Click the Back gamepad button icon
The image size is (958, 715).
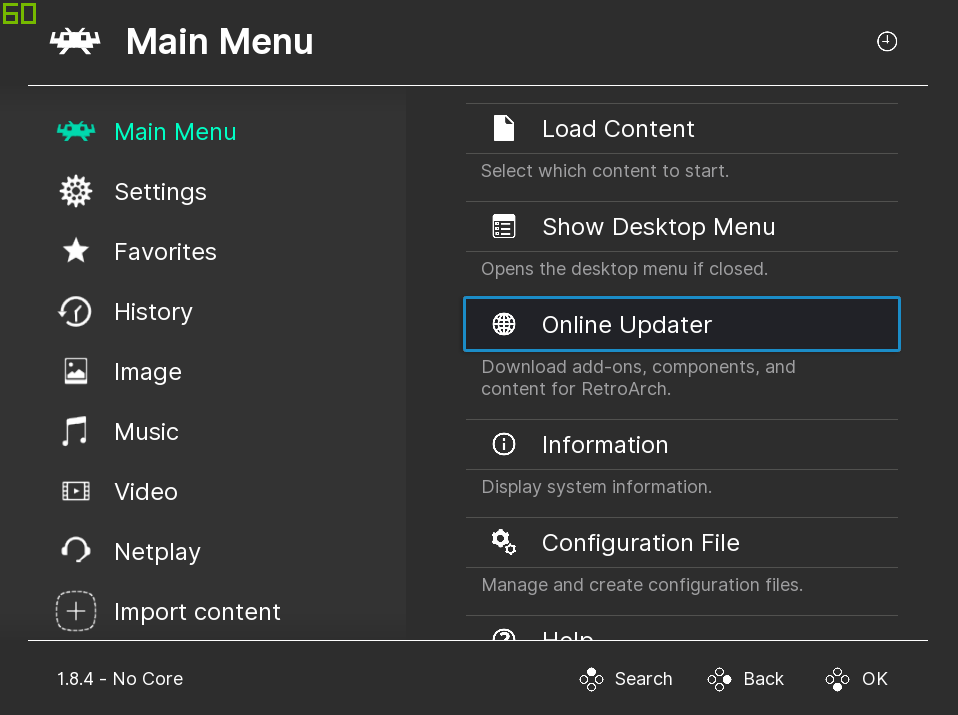click(720, 679)
